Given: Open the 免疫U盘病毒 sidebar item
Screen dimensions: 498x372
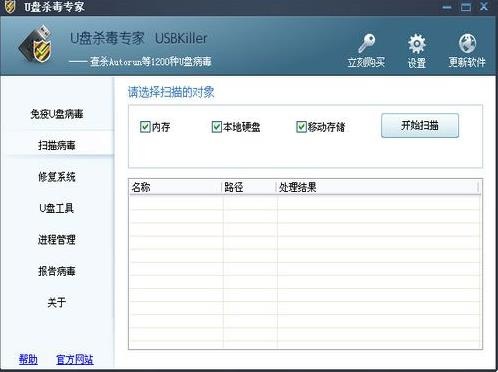Looking at the screenshot, I should pos(57,114).
